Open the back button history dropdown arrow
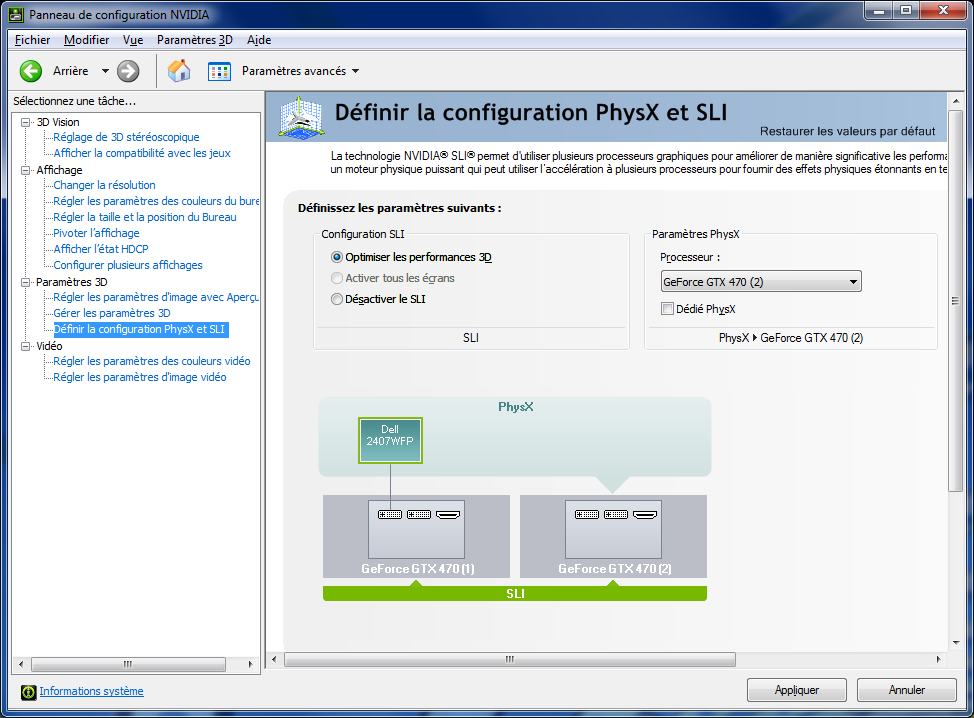 105,71
